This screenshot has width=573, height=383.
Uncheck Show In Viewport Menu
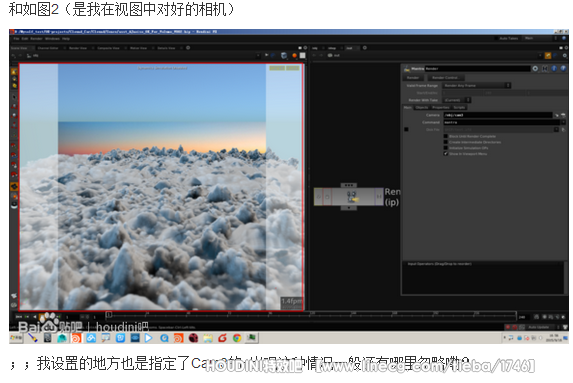coord(445,154)
